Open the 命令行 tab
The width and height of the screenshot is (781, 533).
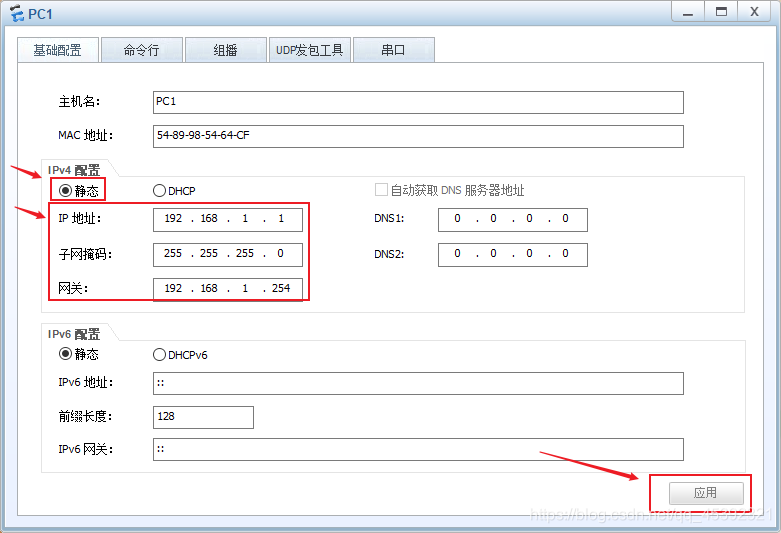pos(141,50)
